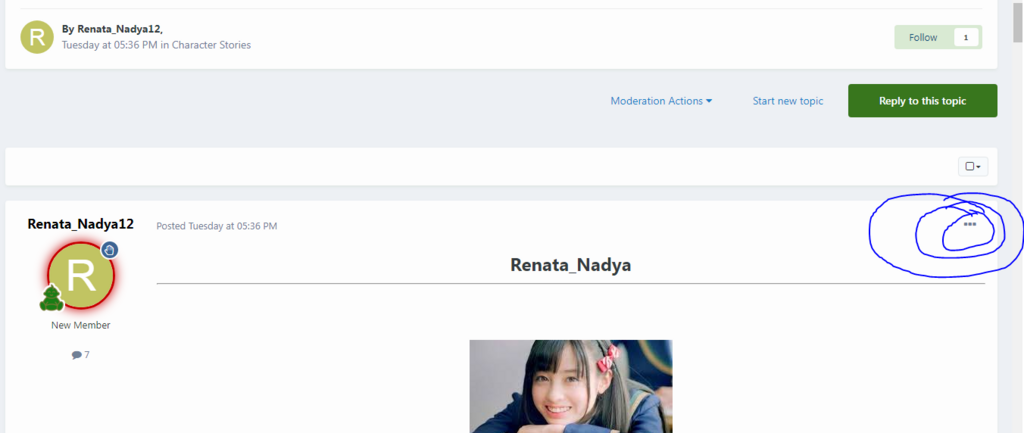Open the Character Stories forum link

pos(211,45)
